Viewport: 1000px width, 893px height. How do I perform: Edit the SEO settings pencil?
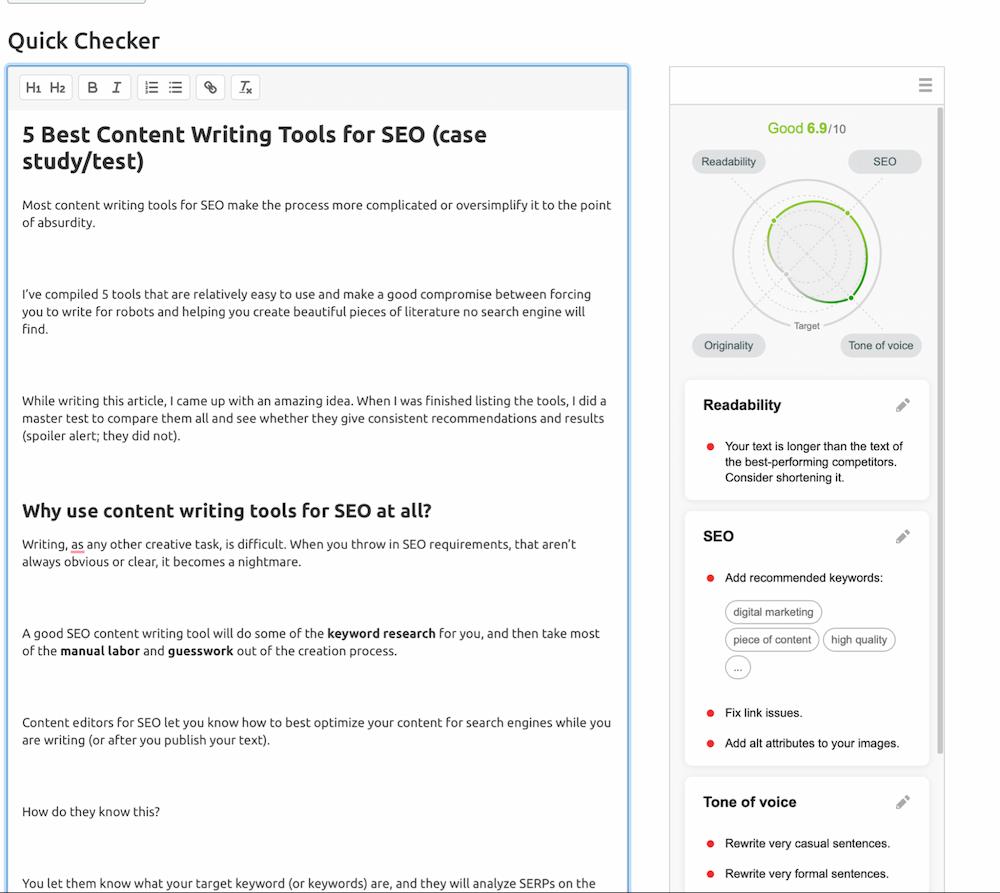click(x=902, y=536)
